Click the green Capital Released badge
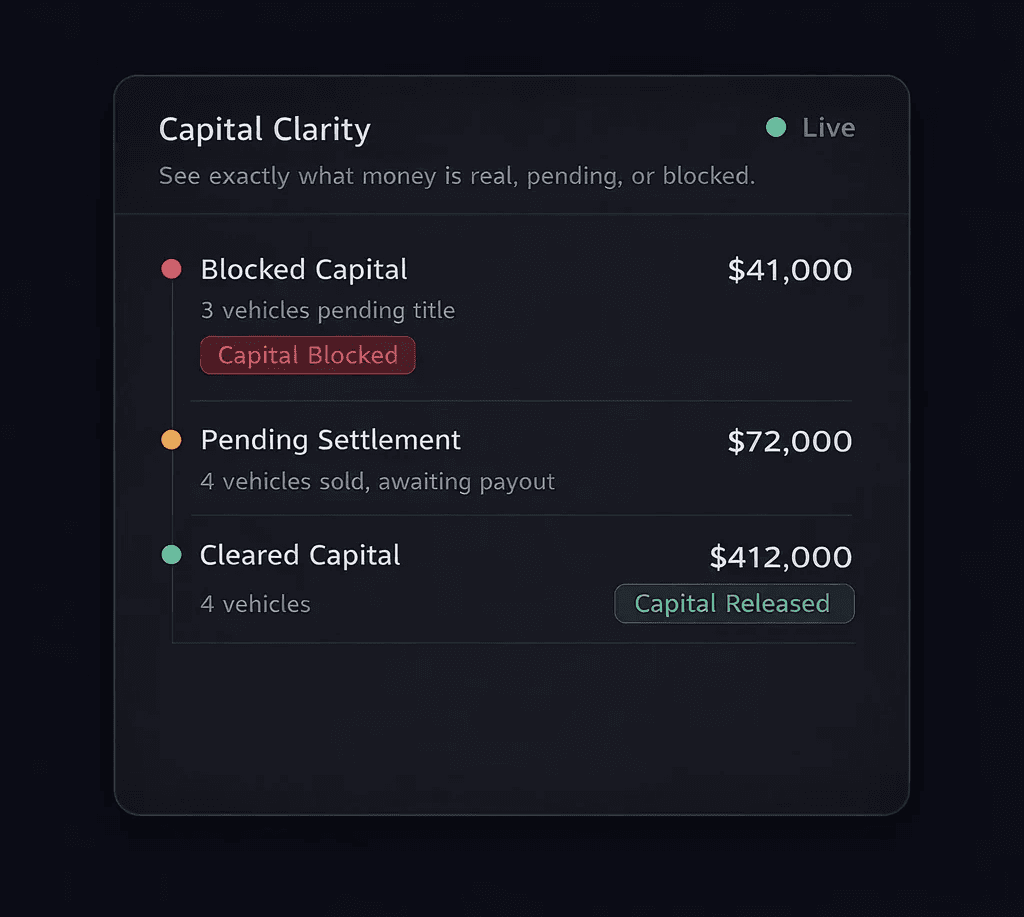The height and width of the screenshot is (917, 1024). click(733, 604)
